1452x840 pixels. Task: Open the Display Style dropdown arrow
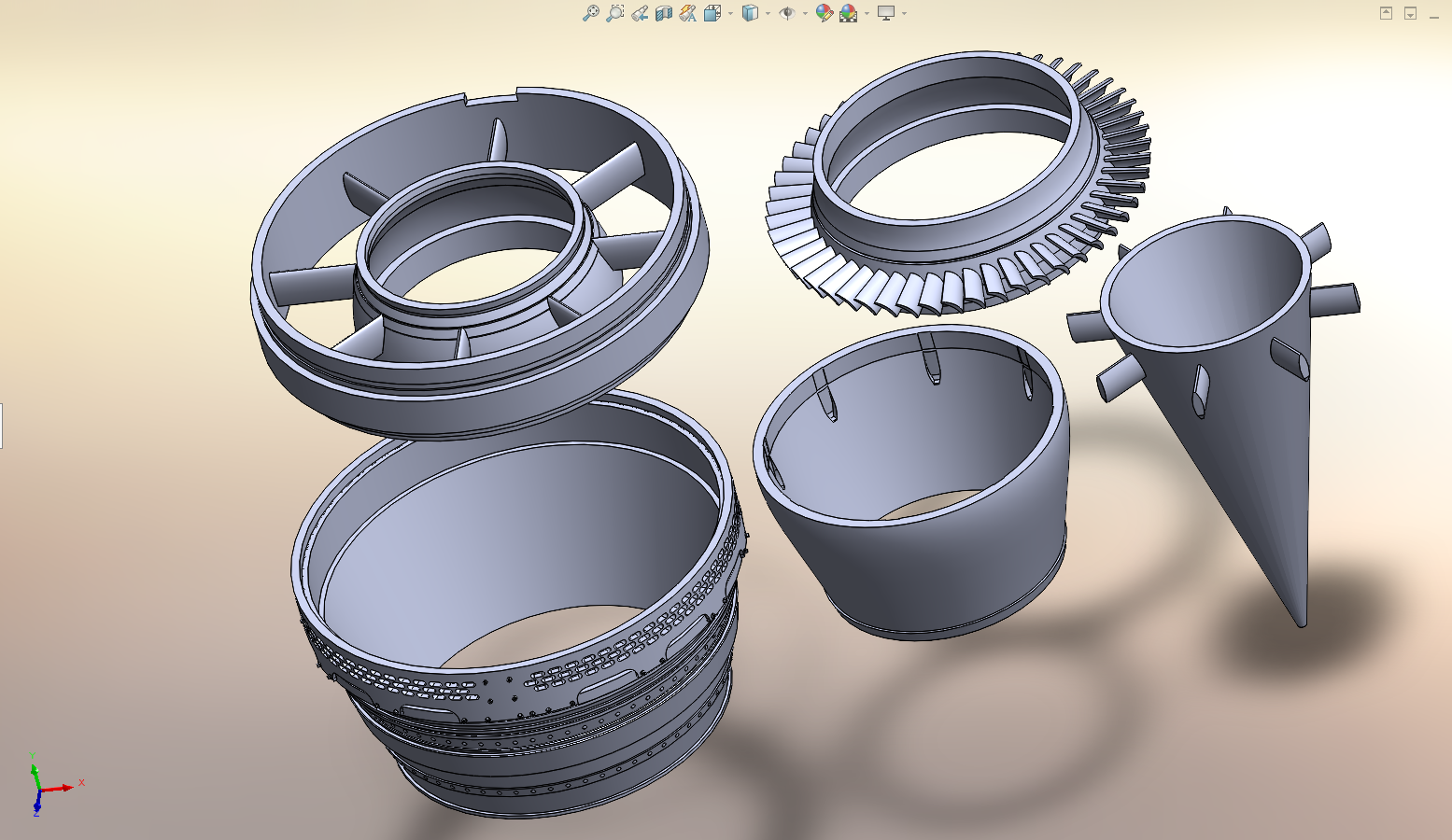tap(768, 13)
